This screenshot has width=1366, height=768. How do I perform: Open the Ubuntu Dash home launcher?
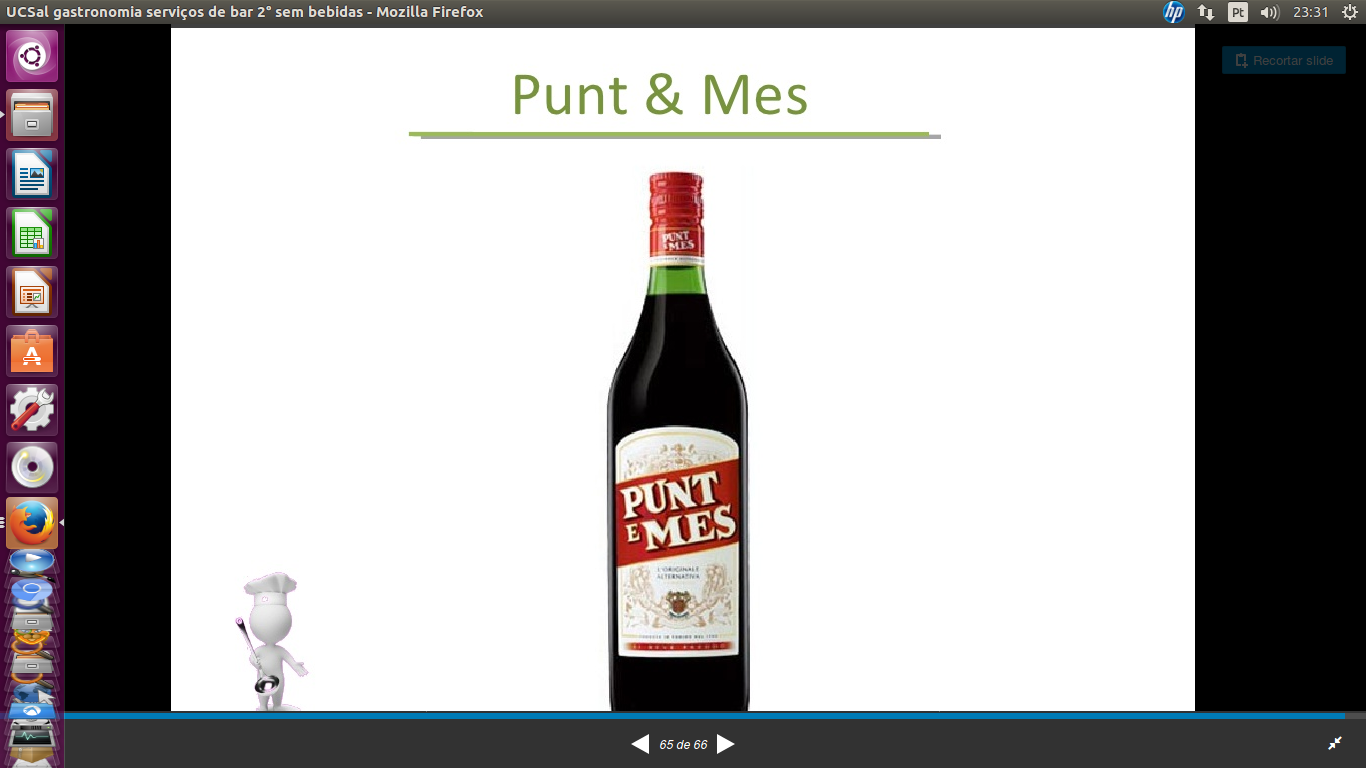[32, 56]
